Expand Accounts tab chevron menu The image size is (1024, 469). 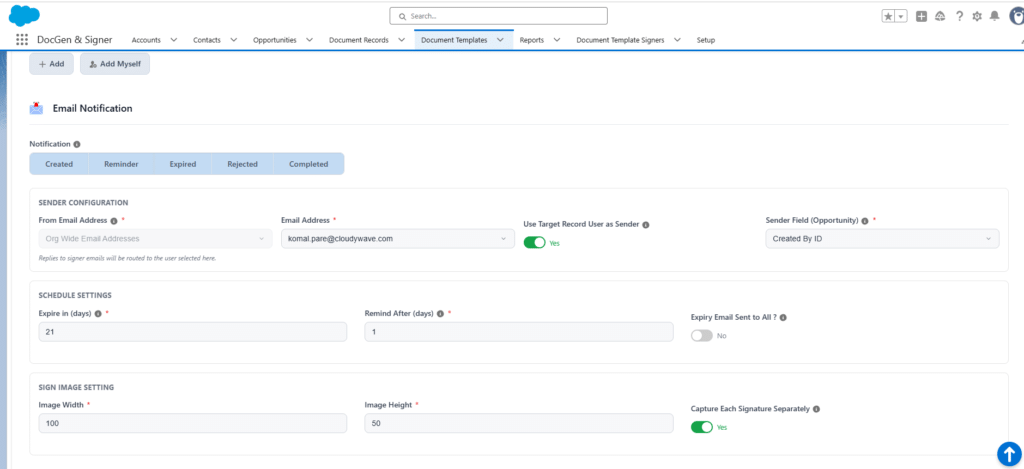tap(174, 40)
